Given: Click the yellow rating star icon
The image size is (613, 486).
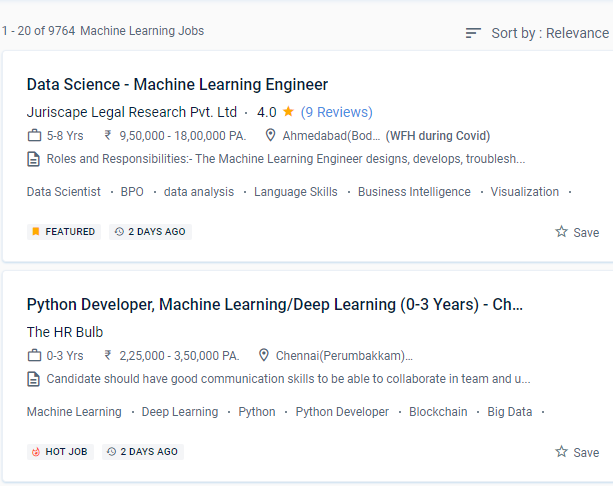Looking at the screenshot, I should [288, 112].
